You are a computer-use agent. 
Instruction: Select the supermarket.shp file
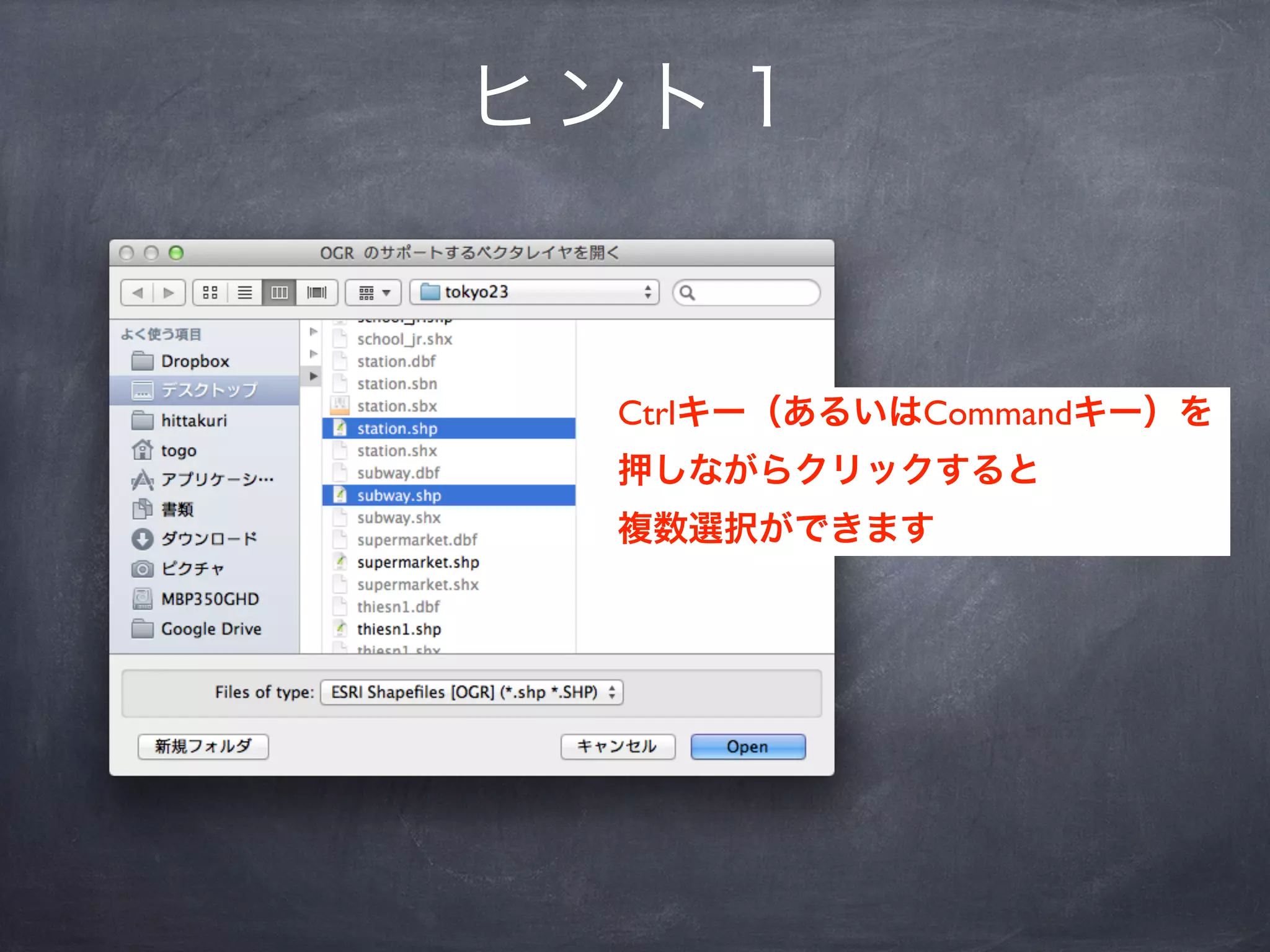click(x=449, y=562)
